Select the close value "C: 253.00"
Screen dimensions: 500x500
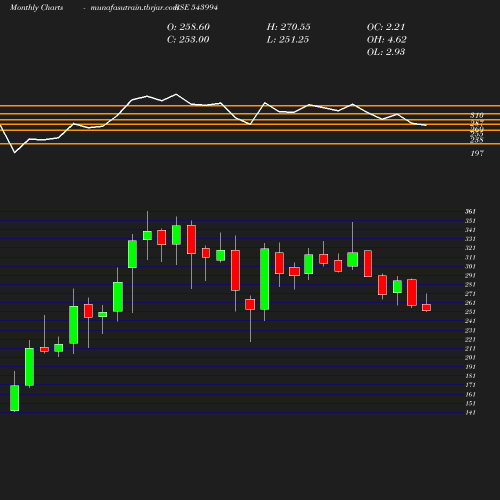pos(188,40)
